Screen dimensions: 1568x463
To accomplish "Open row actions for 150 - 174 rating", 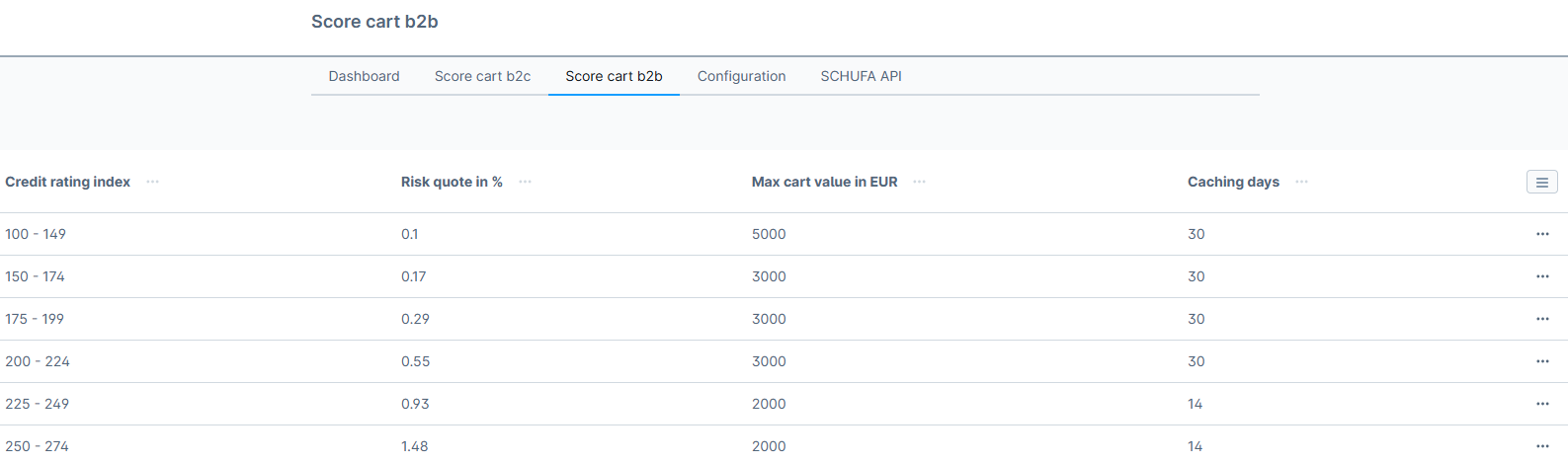I will coord(1542,276).
